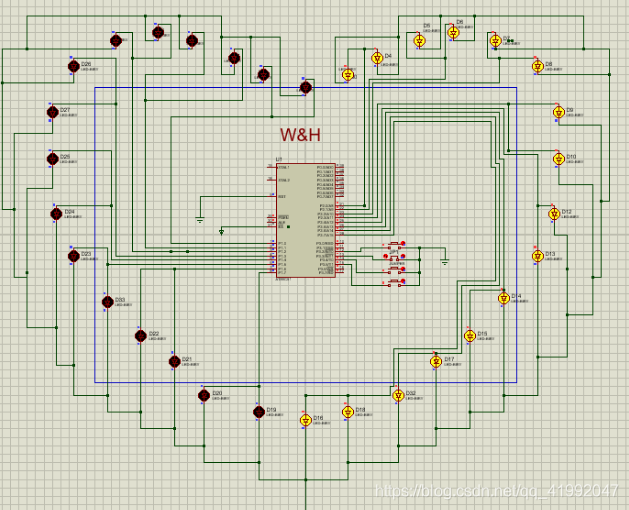This screenshot has width=629, height=510.
Task: Select yellow LED D32
Action: (398, 396)
